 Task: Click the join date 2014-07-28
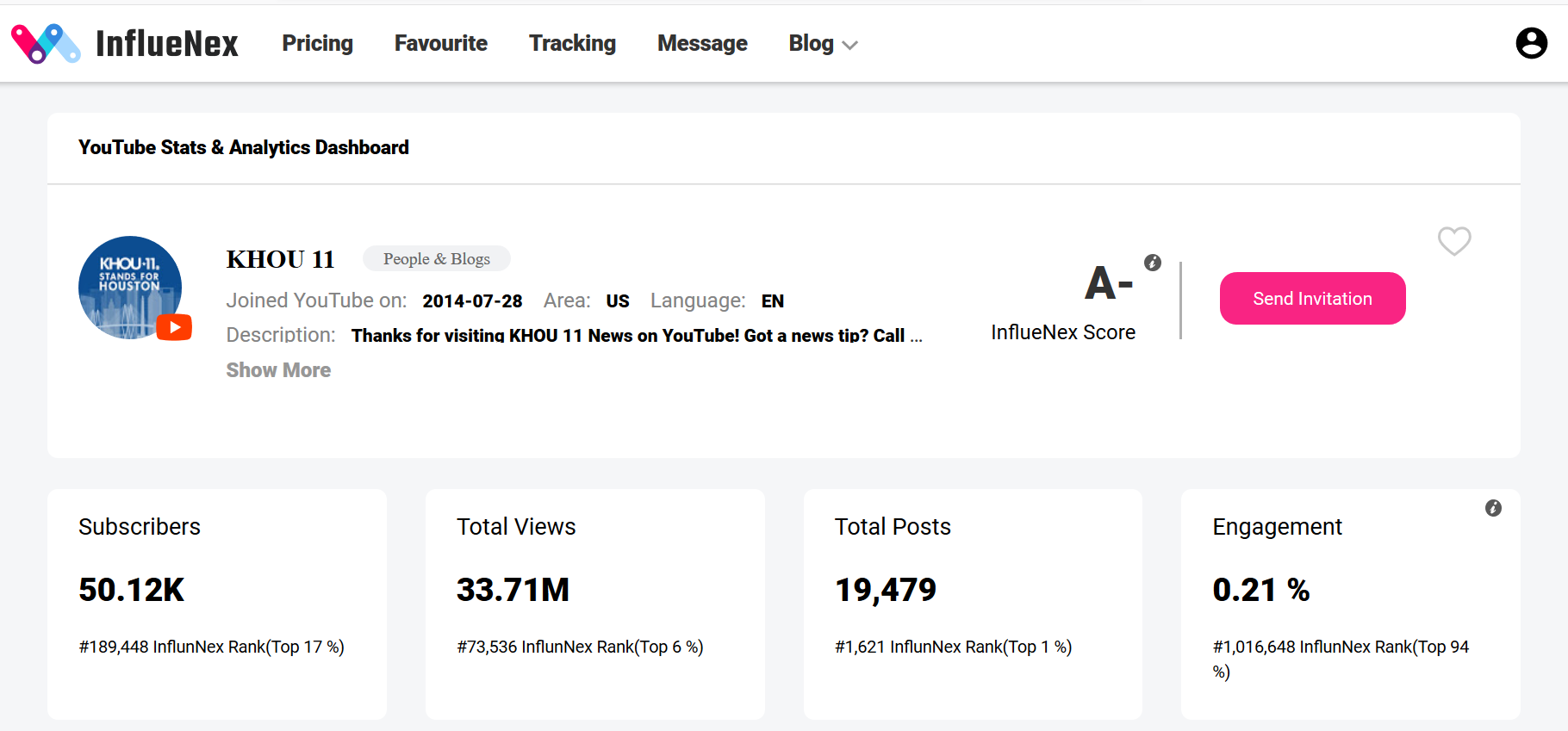point(472,301)
